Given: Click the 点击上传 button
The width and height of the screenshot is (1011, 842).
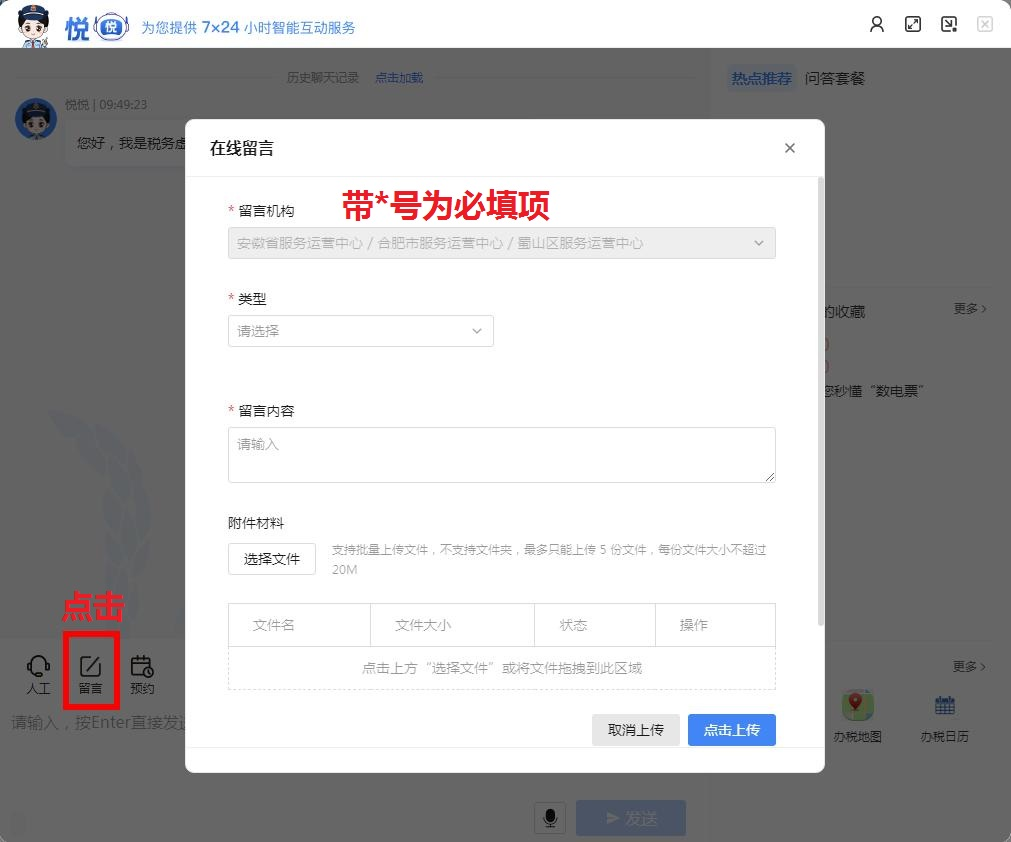Looking at the screenshot, I should coord(731,730).
